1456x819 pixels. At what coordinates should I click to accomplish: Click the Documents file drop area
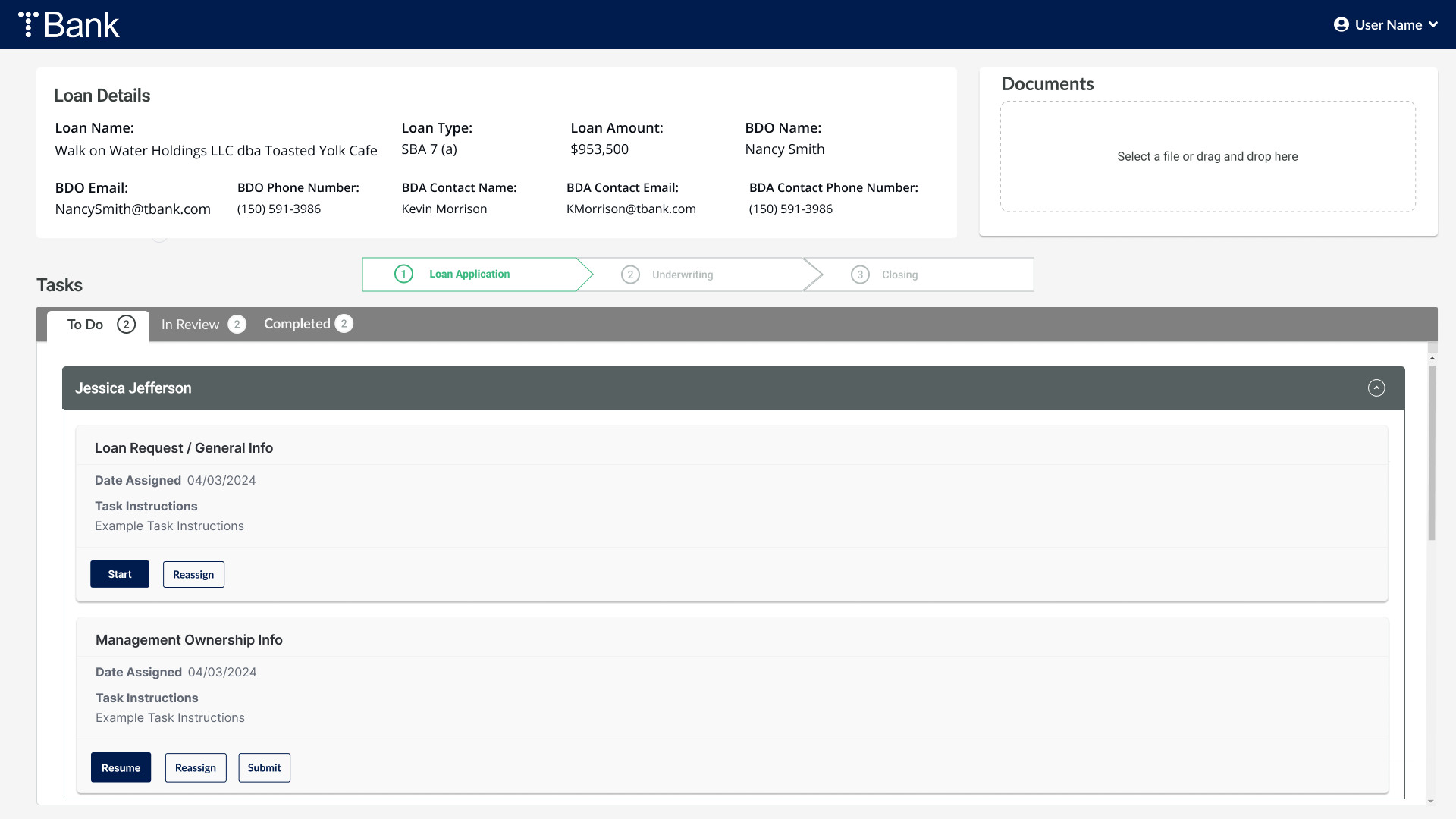[1207, 156]
